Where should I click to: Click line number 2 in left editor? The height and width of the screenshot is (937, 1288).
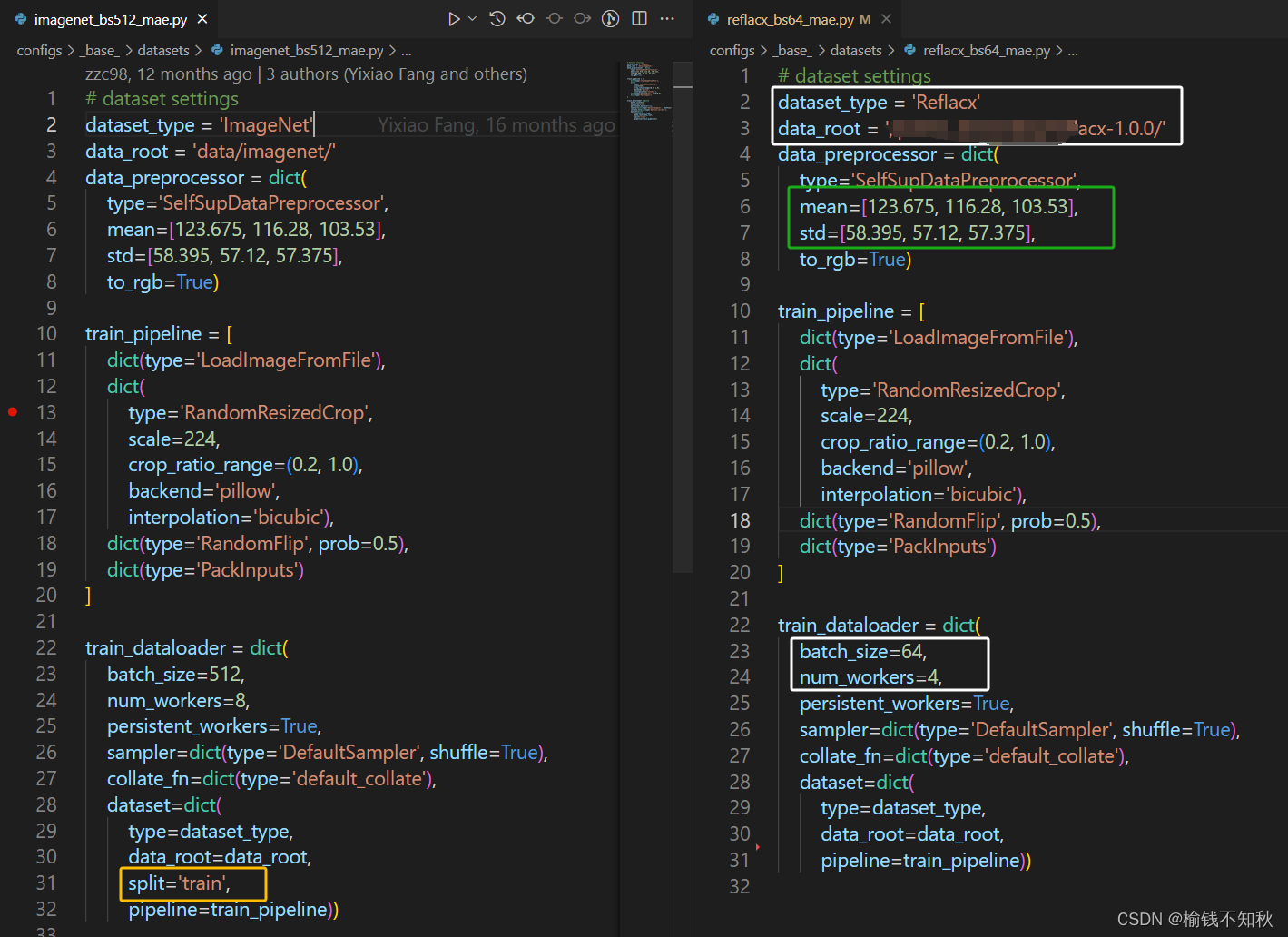(x=52, y=125)
